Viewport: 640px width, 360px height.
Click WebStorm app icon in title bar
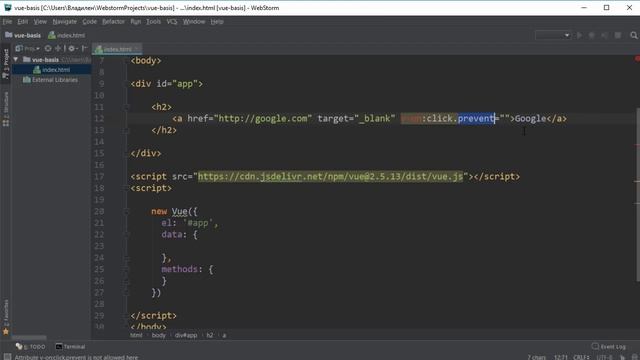click(x=7, y=7)
